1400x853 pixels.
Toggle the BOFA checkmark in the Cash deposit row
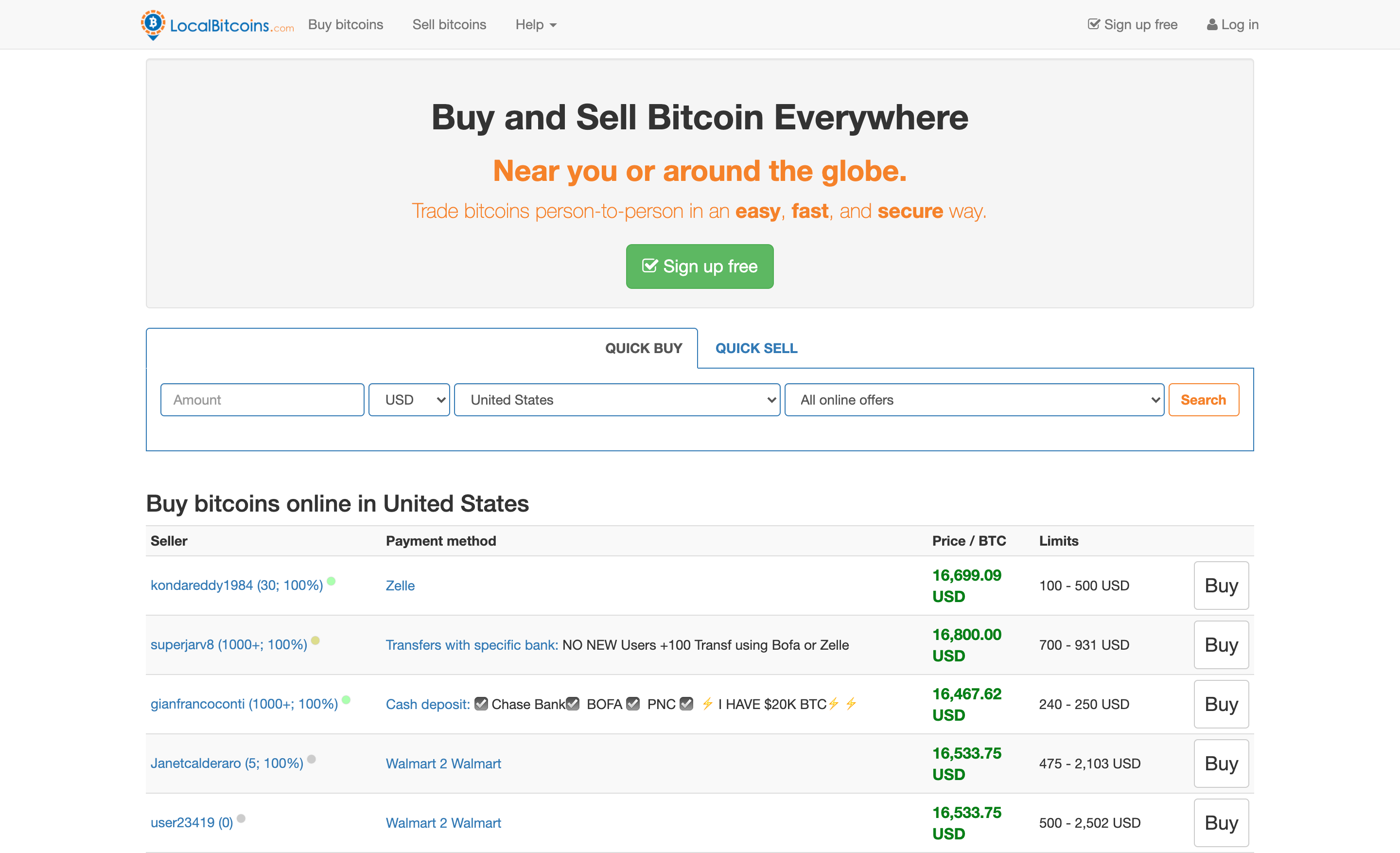click(x=572, y=704)
